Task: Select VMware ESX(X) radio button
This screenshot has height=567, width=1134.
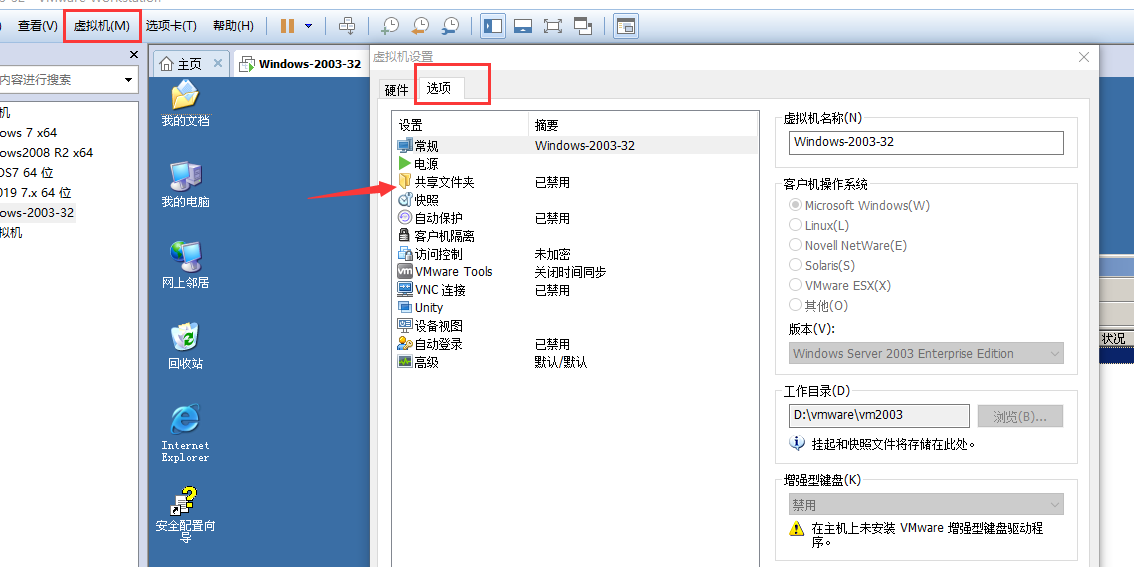Action: click(x=796, y=285)
